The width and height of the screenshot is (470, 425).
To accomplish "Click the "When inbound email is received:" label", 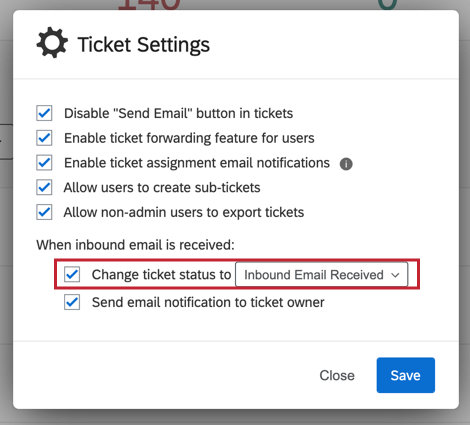I will pos(135,245).
